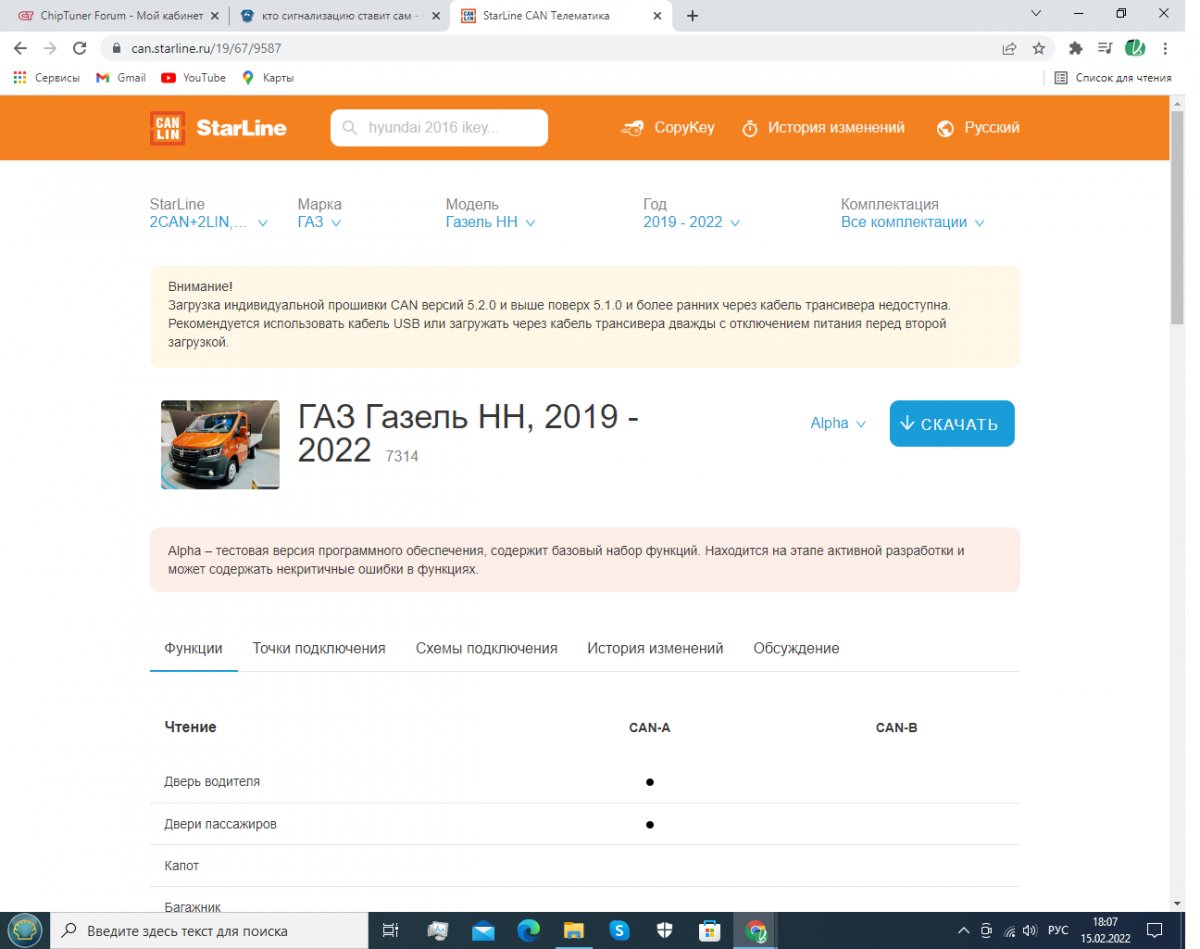Open the Gmail bookmark
Screen dimensions: 1200x949
click(120, 78)
